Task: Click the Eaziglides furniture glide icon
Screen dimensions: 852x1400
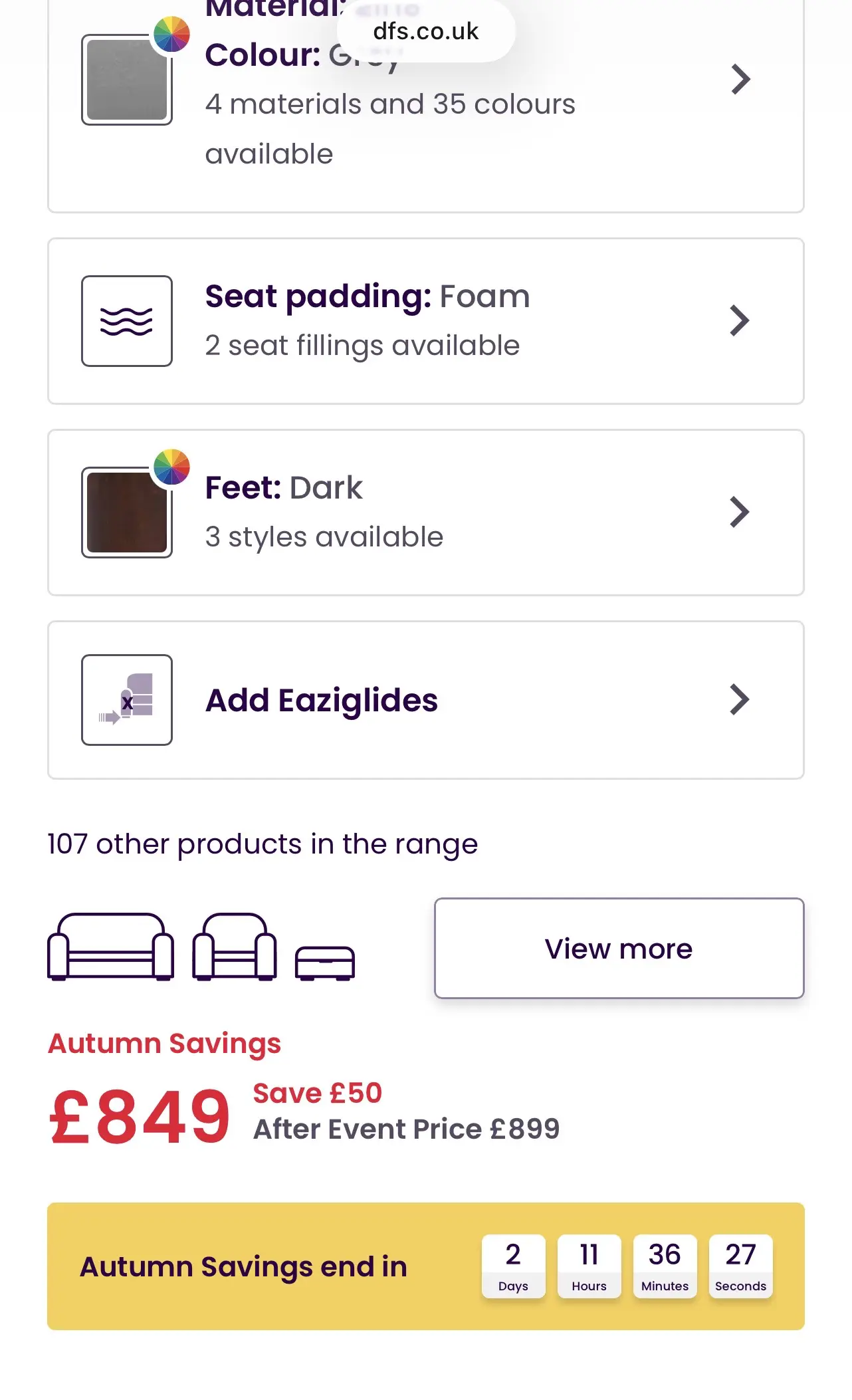Action: tap(126, 700)
